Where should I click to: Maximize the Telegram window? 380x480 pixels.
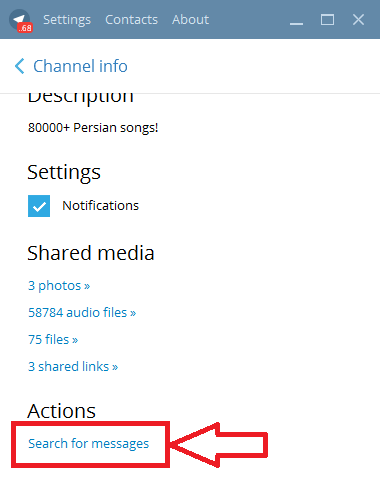click(x=327, y=20)
